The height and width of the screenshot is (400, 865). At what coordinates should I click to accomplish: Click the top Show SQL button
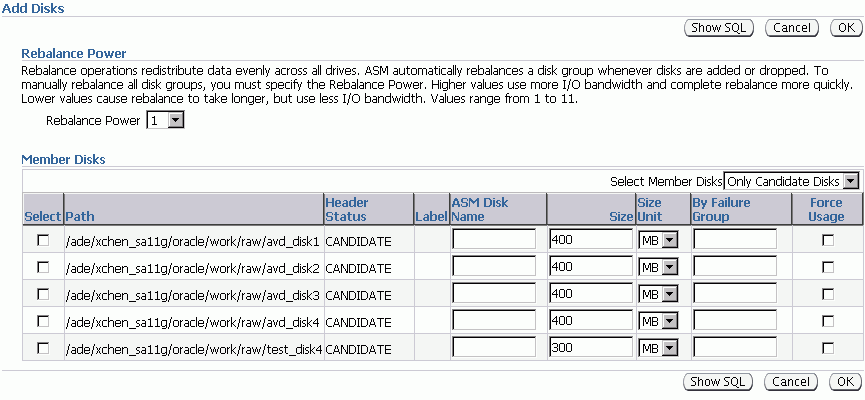[x=719, y=28]
